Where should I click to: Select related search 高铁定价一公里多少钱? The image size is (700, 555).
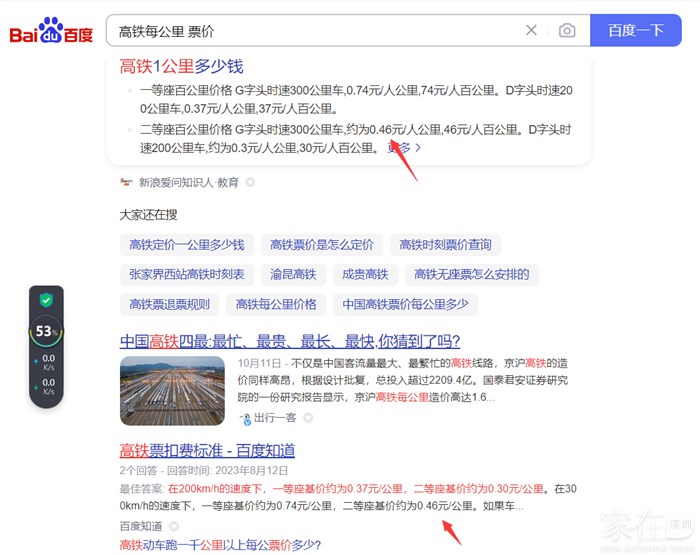pos(186,245)
